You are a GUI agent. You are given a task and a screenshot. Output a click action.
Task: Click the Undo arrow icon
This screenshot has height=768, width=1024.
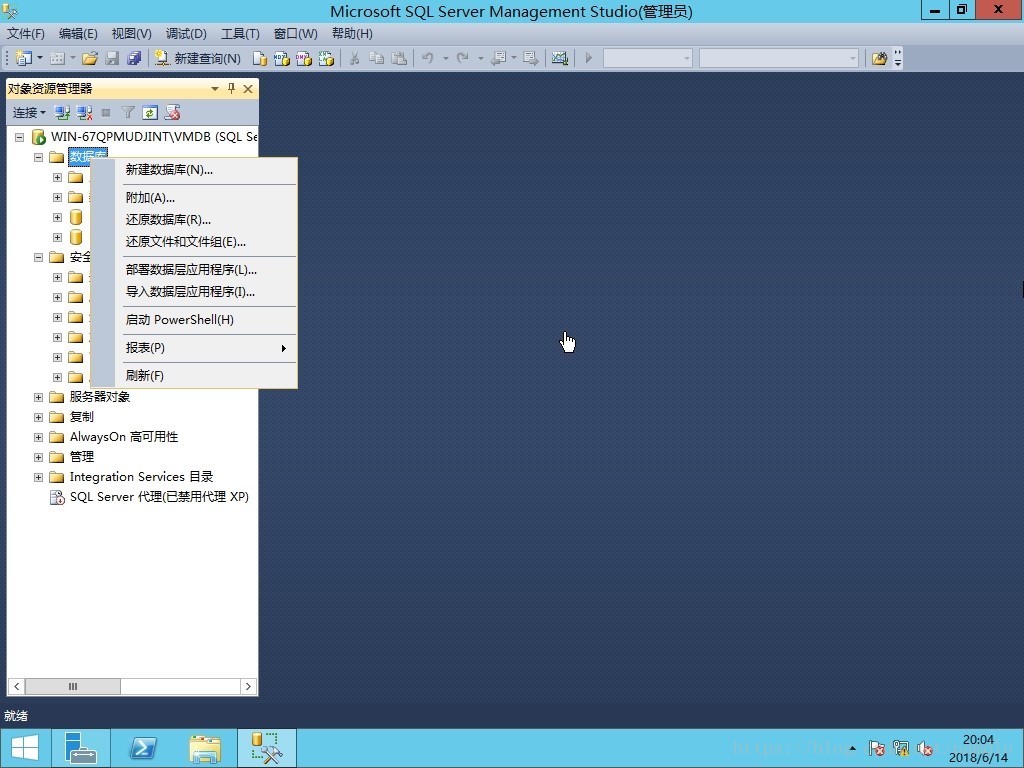[428, 58]
